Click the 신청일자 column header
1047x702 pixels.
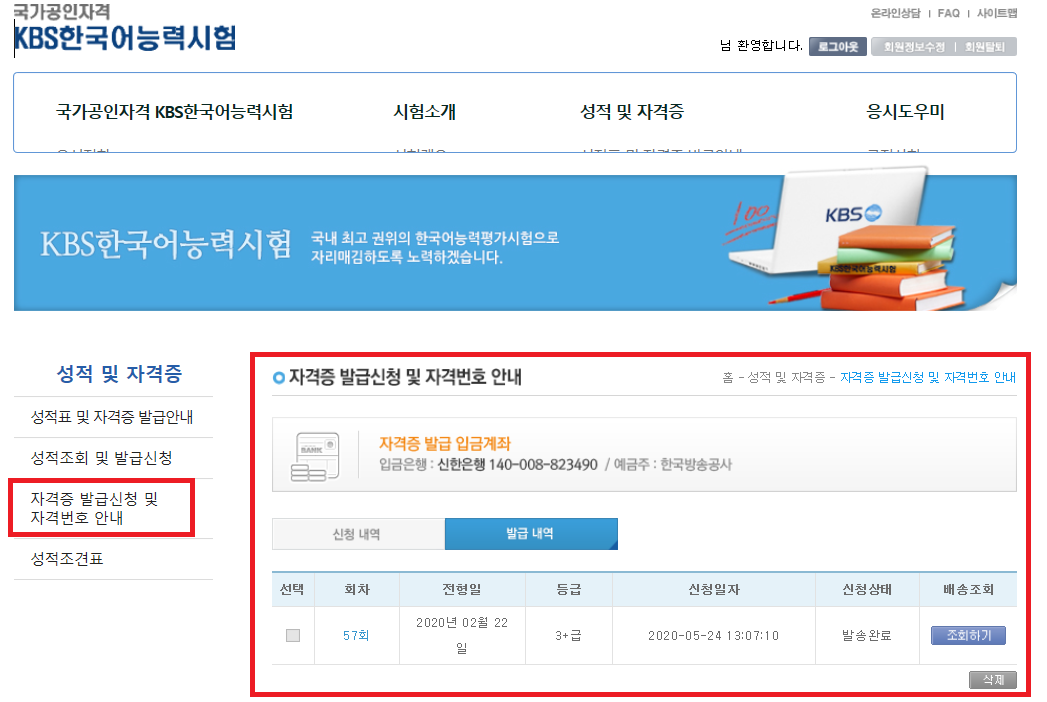click(714, 590)
